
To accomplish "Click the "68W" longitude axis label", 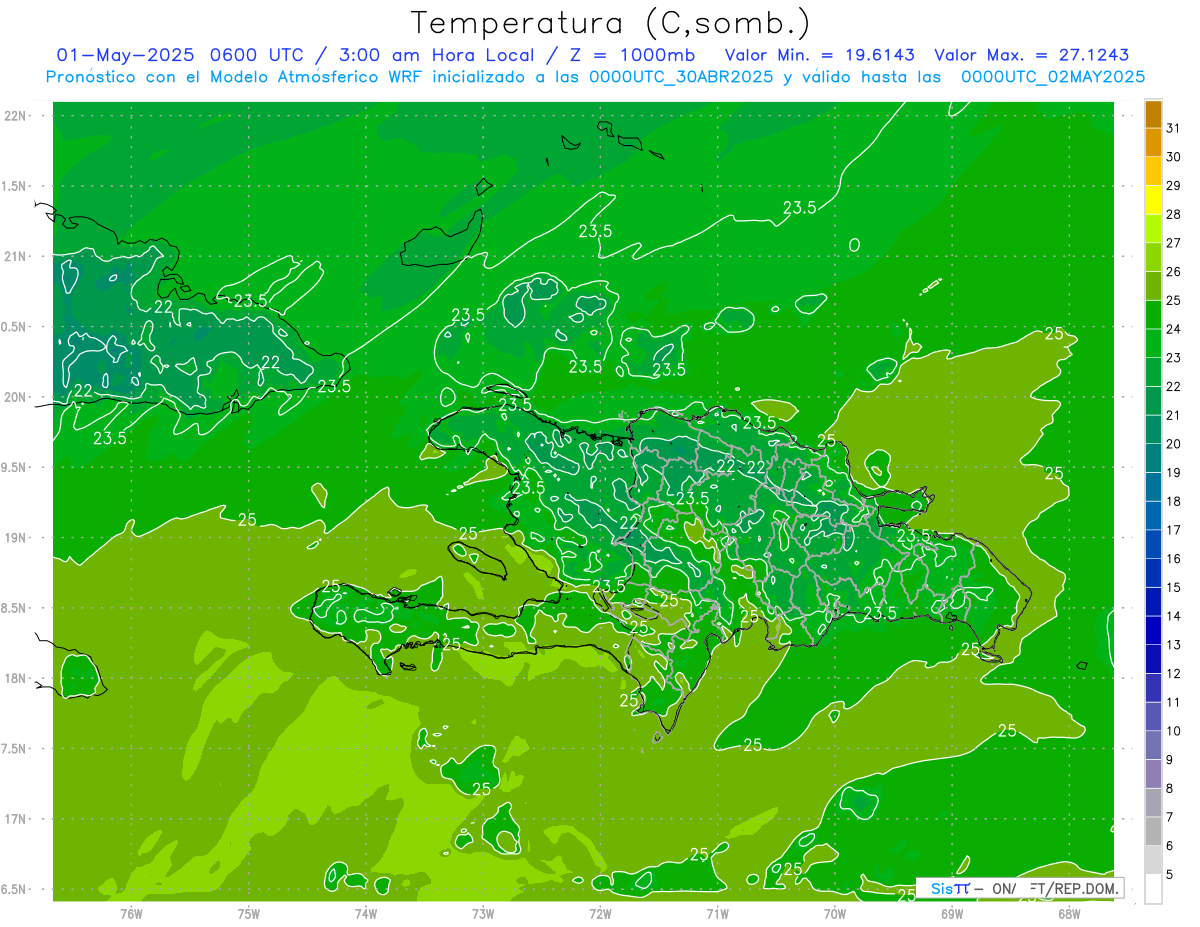I will 1069,913.
